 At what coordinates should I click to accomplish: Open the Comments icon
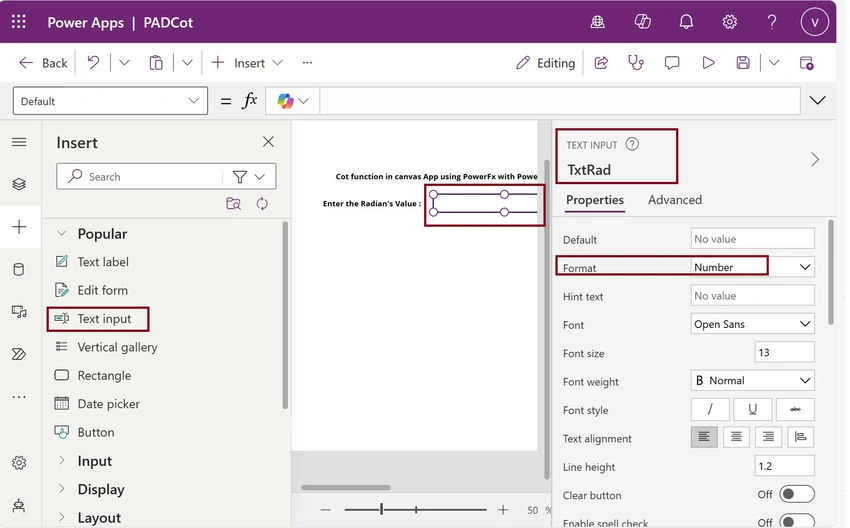[672, 63]
